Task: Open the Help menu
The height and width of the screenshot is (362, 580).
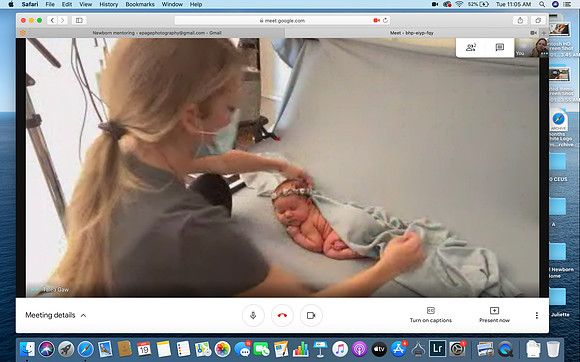Action: pyautogui.click(x=196, y=4)
